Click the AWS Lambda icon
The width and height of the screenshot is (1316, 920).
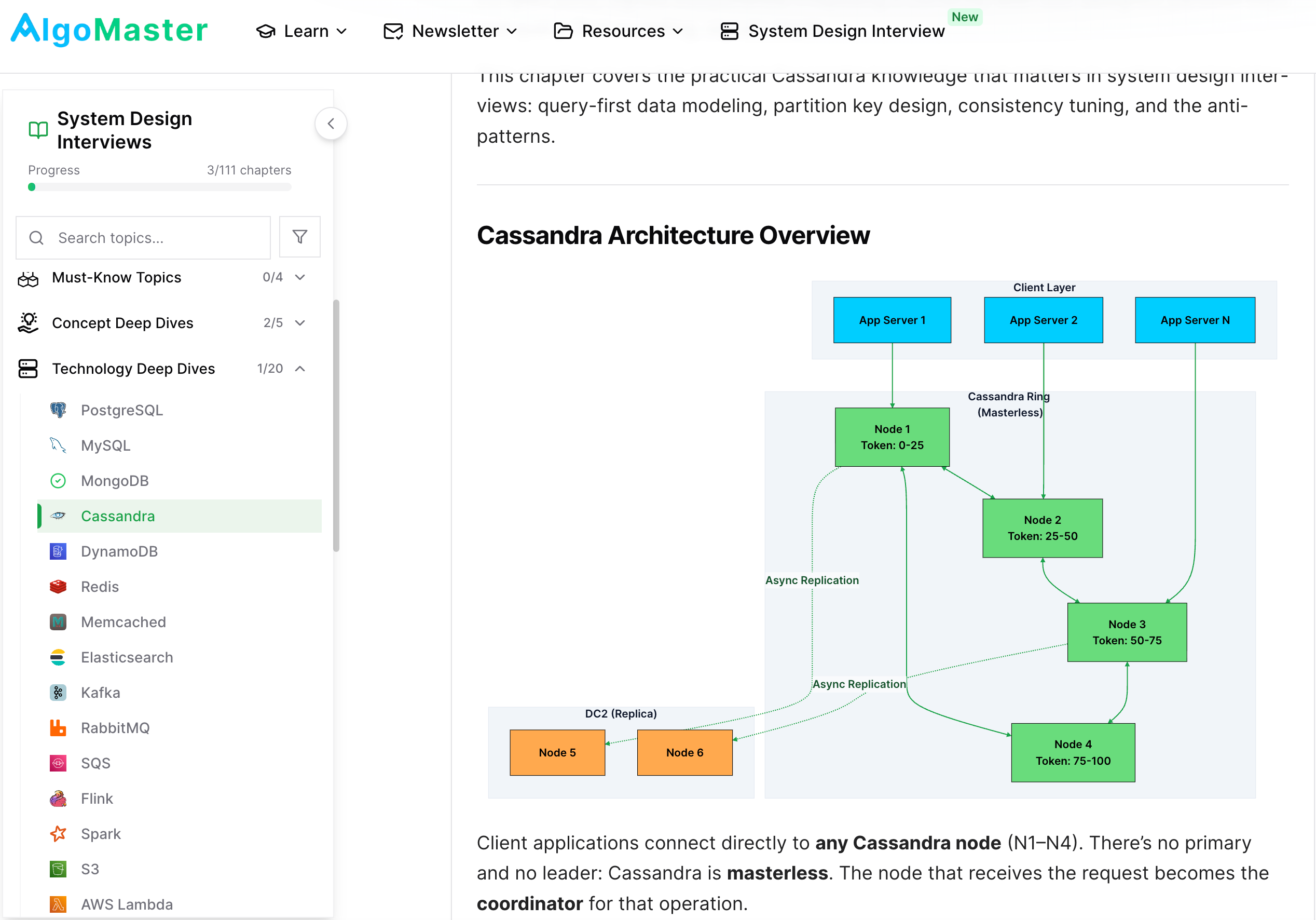click(x=58, y=904)
